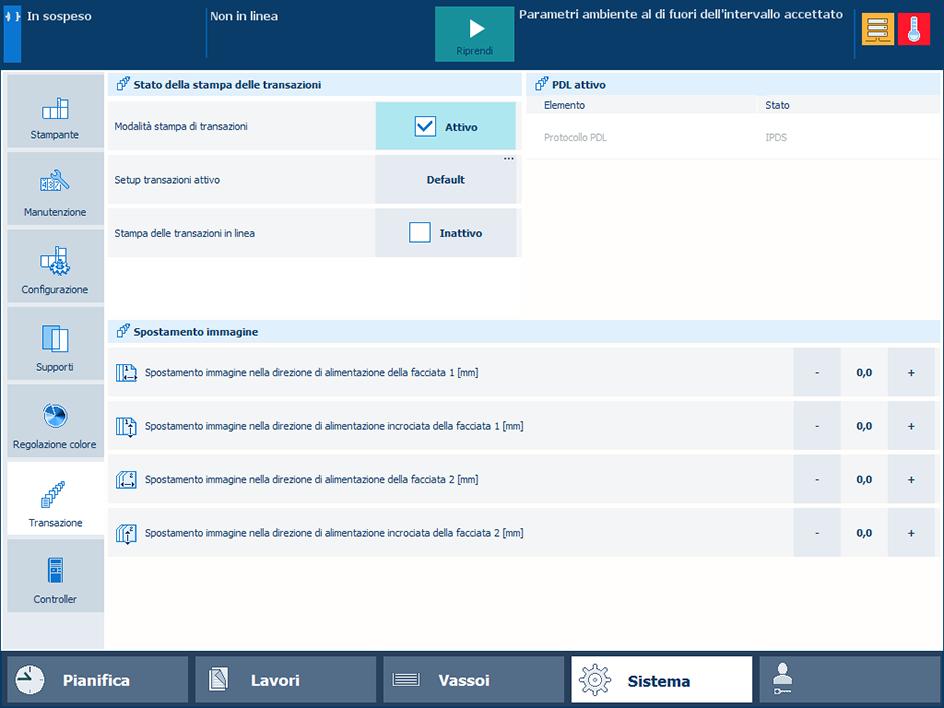Increase facciata 1 feed direction shift
This screenshot has height=708, width=944.
point(911,373)
